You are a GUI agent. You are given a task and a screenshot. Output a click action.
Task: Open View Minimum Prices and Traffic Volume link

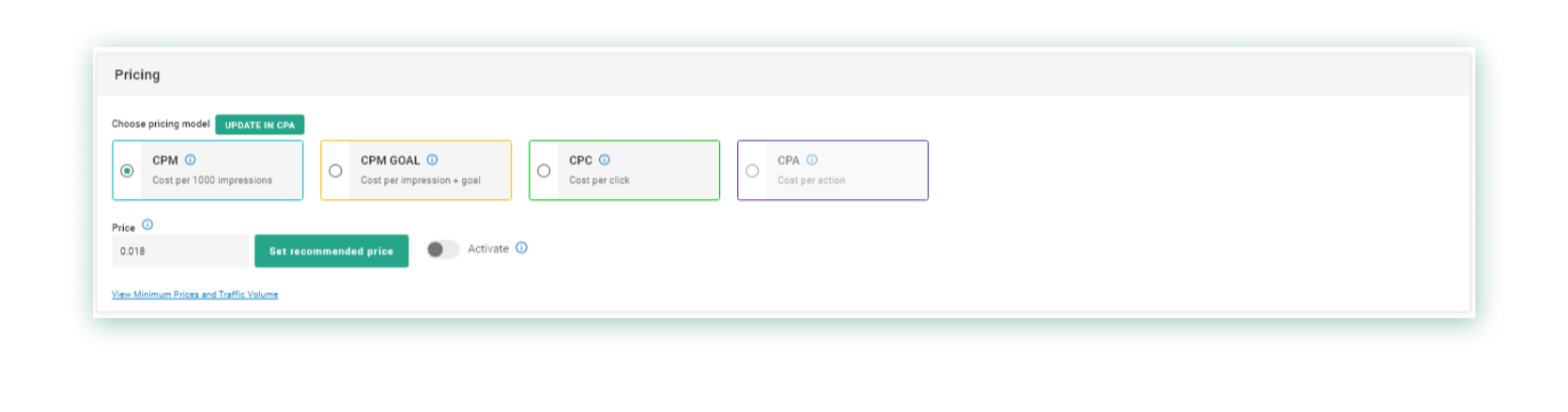[194, 295]
